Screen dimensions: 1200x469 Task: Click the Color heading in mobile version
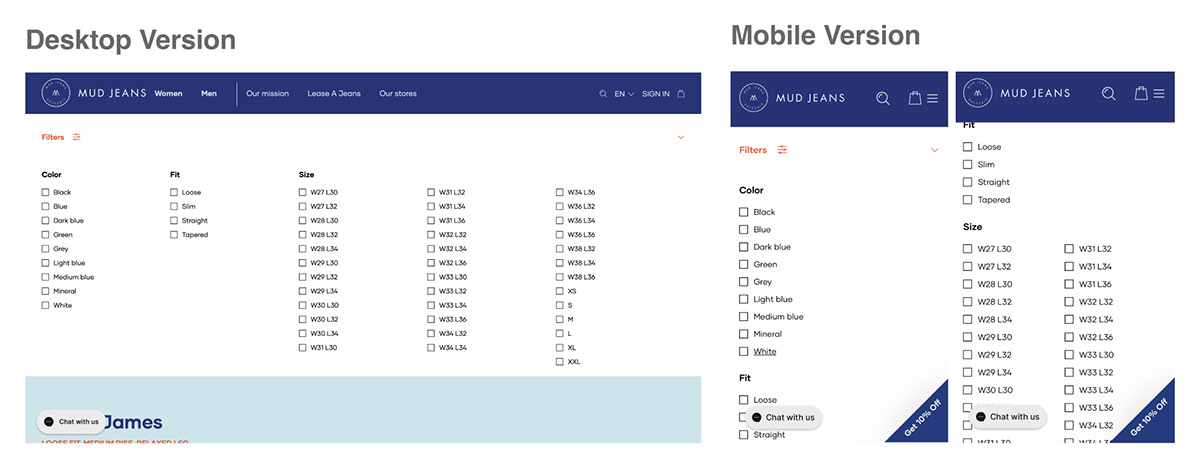[x=751, y=190]
